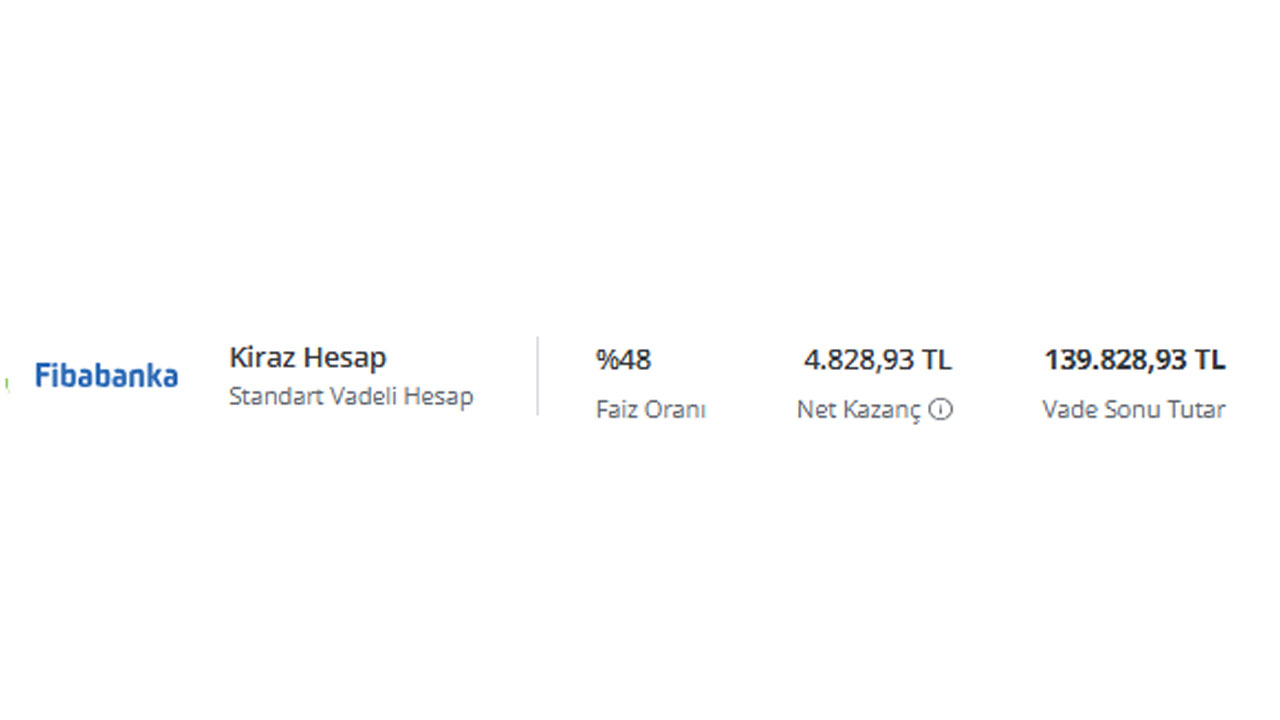Open the Net Kazanç info icon
1280x720 pixels.
tap(941, 409)
